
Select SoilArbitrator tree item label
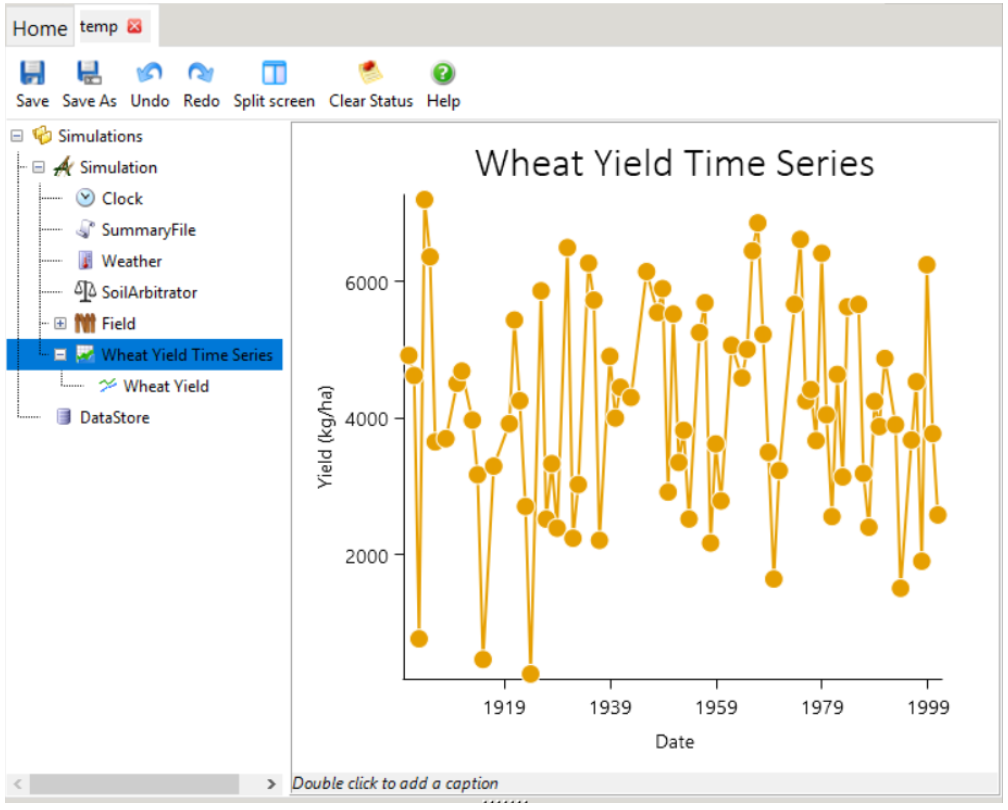click(149, 292)
